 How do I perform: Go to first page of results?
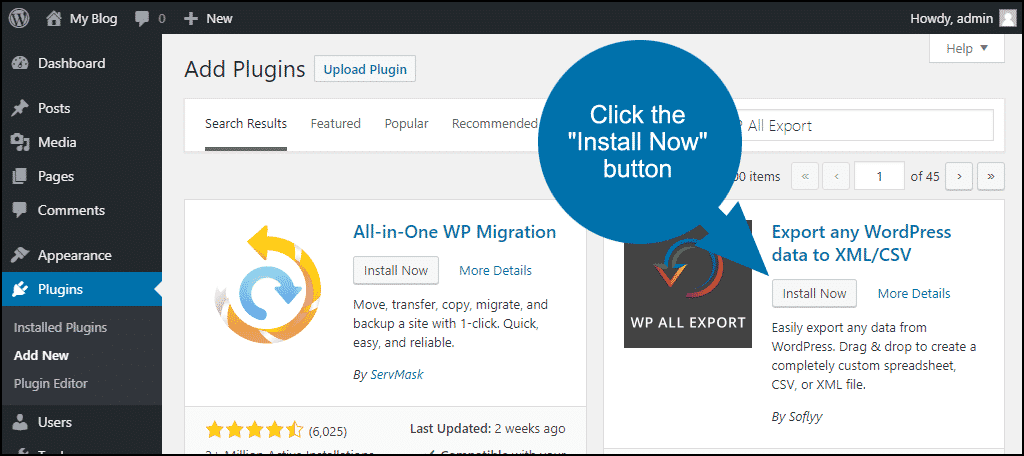coord(805,176)
